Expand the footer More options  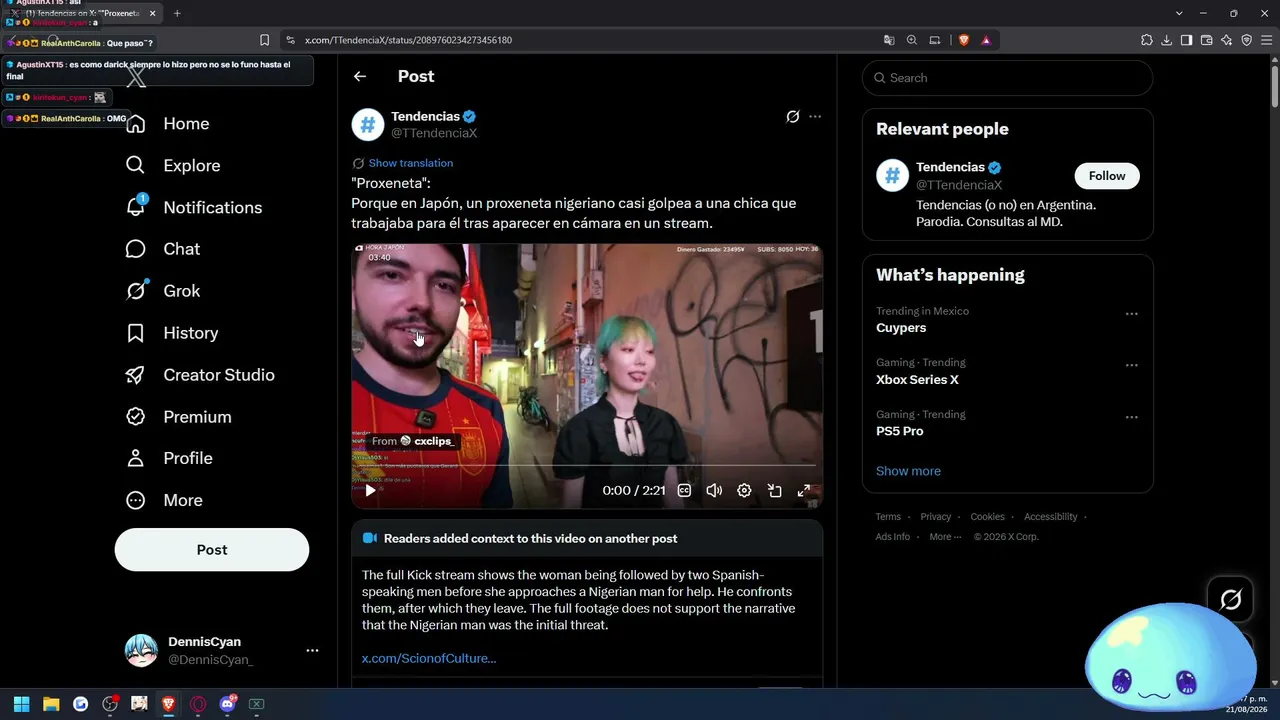[x=945, y=537]
